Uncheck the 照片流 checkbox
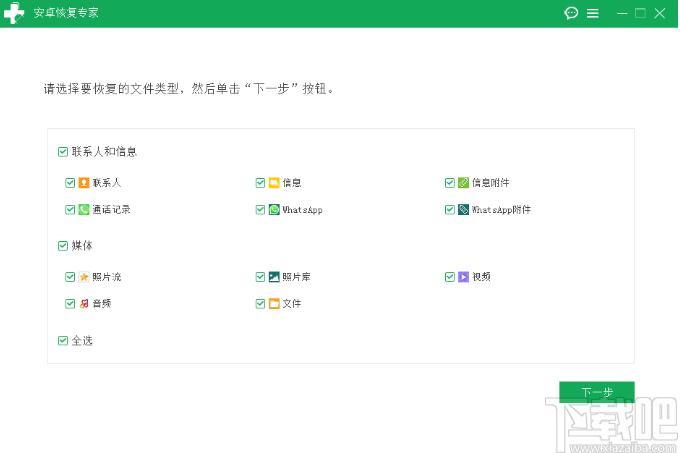The width and height of the screenshot is (680, 453). (70, 277)
